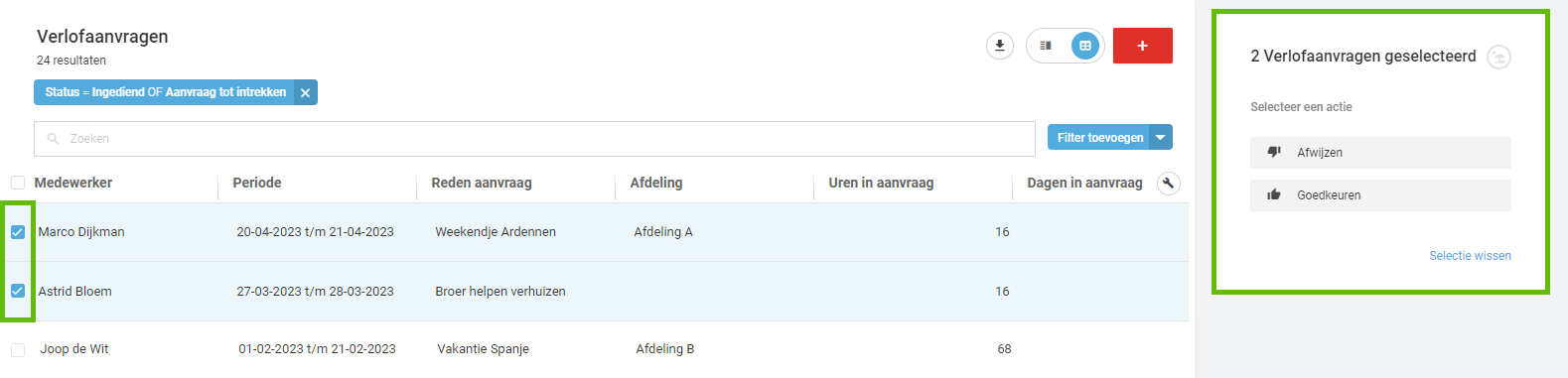
Task: Click the thumbs-up Goedkeuren icon
Action: click(1274, 194)
